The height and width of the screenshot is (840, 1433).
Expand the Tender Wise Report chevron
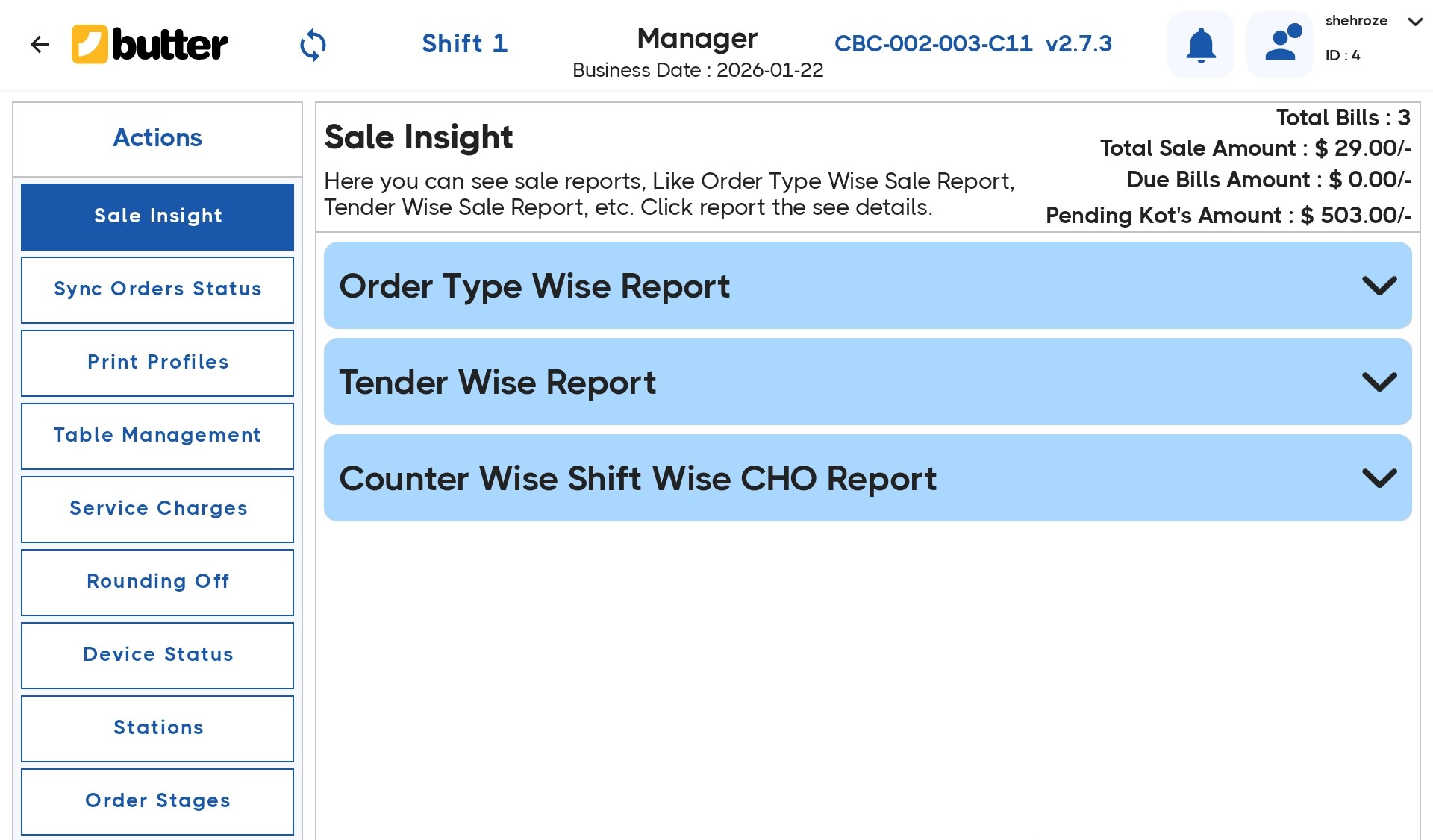pyautogui.click(x=1379, y=382)
